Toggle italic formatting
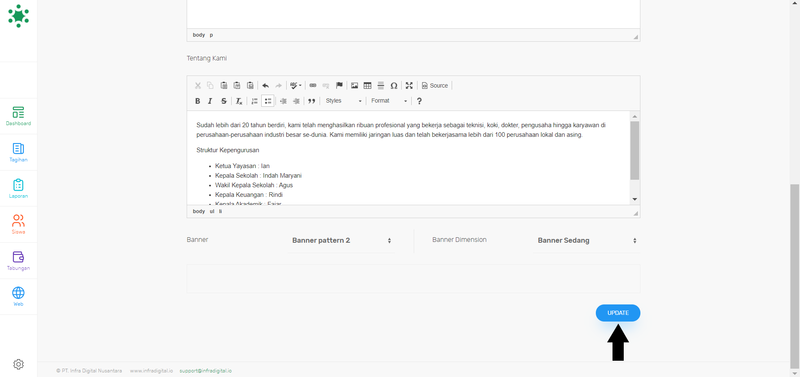This screenshot has height=377, width=800. tap(210, 101)
